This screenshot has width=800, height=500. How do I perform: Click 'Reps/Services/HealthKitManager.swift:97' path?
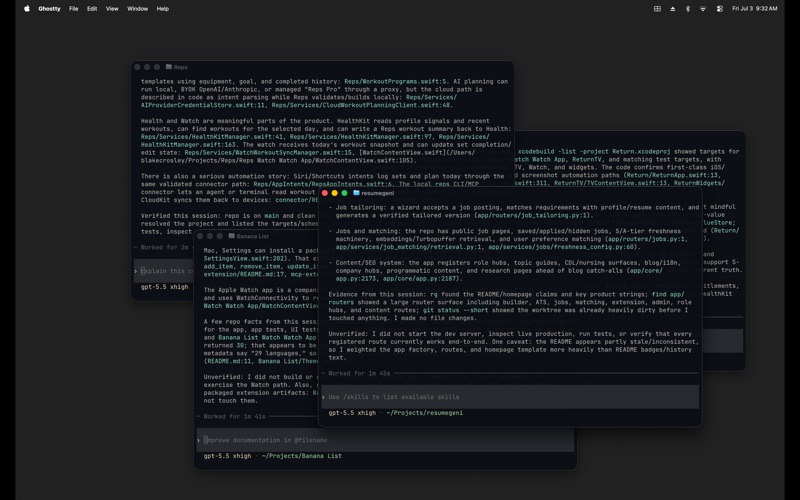coord(361,137)
